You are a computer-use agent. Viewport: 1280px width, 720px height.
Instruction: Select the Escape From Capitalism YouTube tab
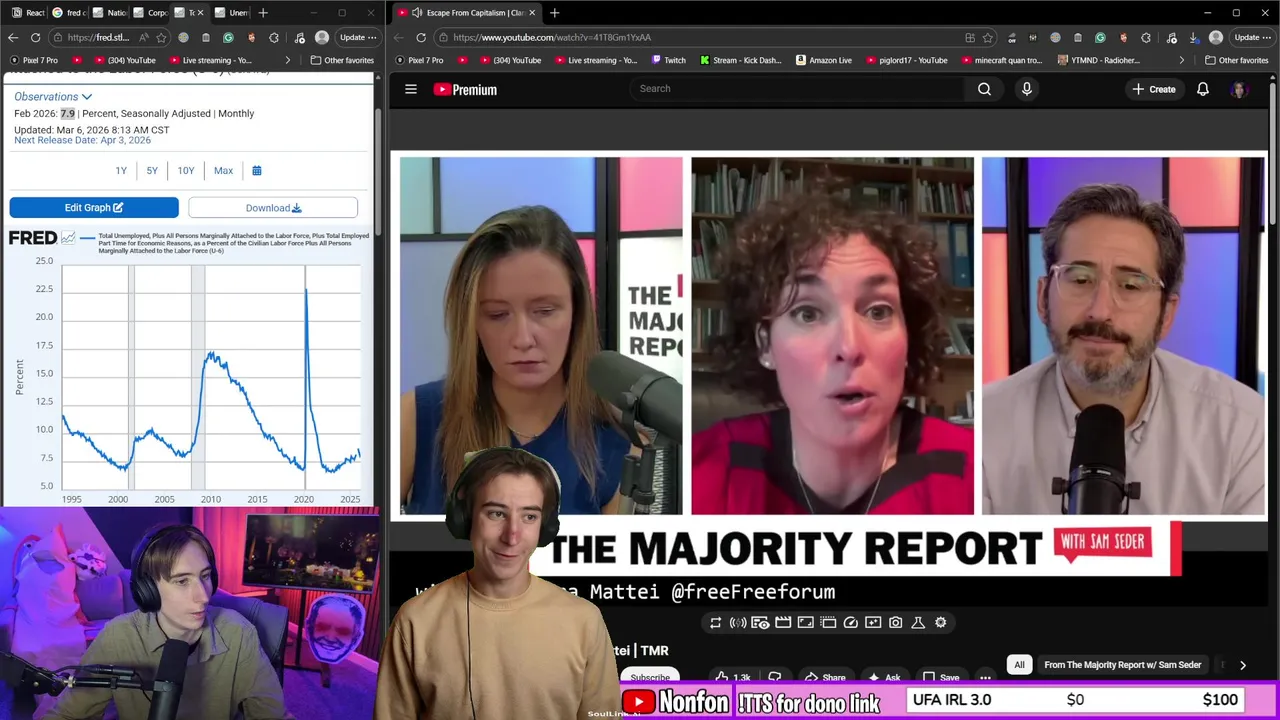466,13
